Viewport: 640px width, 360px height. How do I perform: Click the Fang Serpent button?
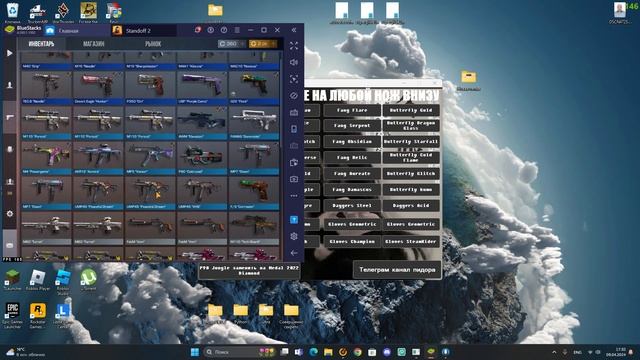point(352,126)
